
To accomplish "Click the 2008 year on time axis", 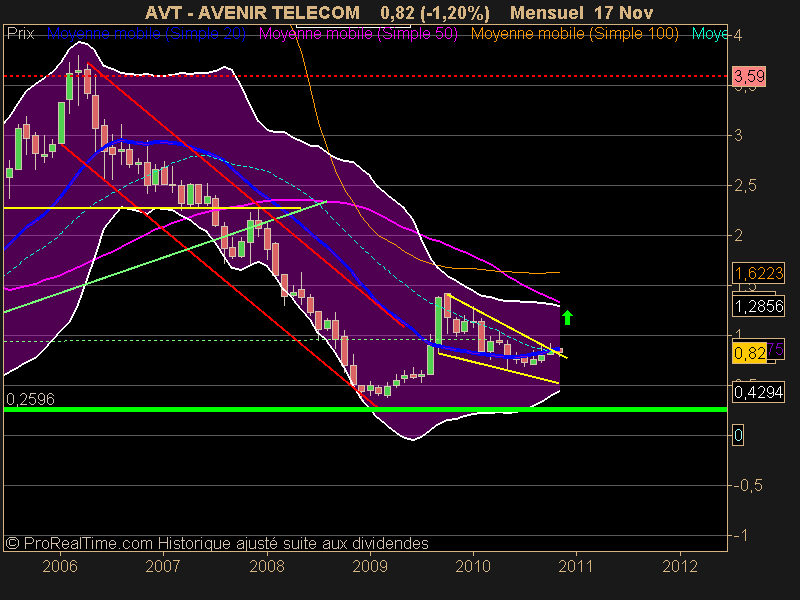I will [267, 566].
